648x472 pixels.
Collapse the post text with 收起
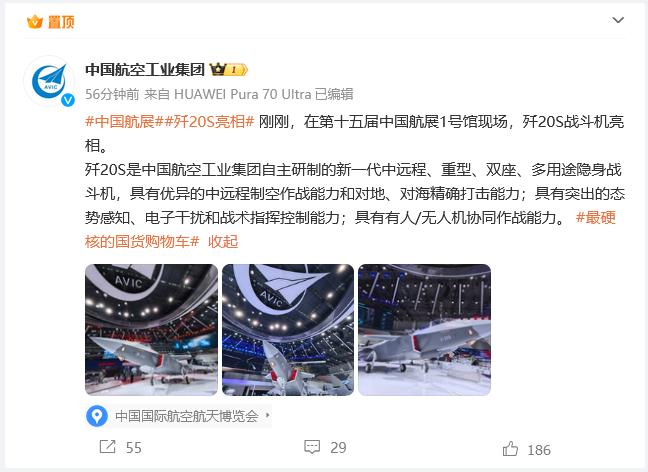tap(223, 241)
